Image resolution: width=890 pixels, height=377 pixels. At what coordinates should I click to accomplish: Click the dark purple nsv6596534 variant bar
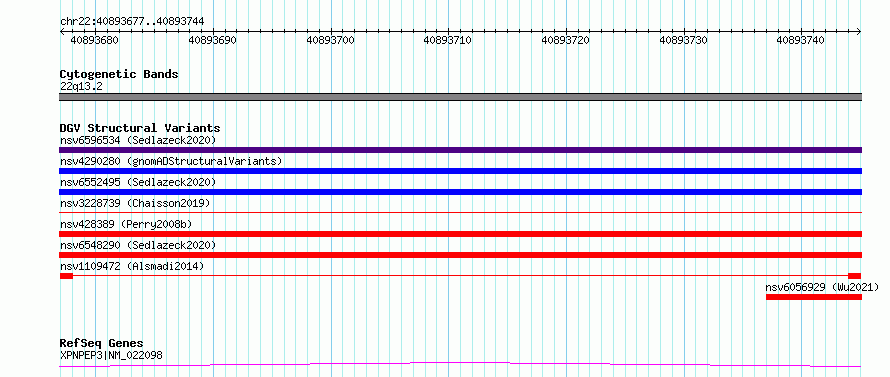point(460,150)
